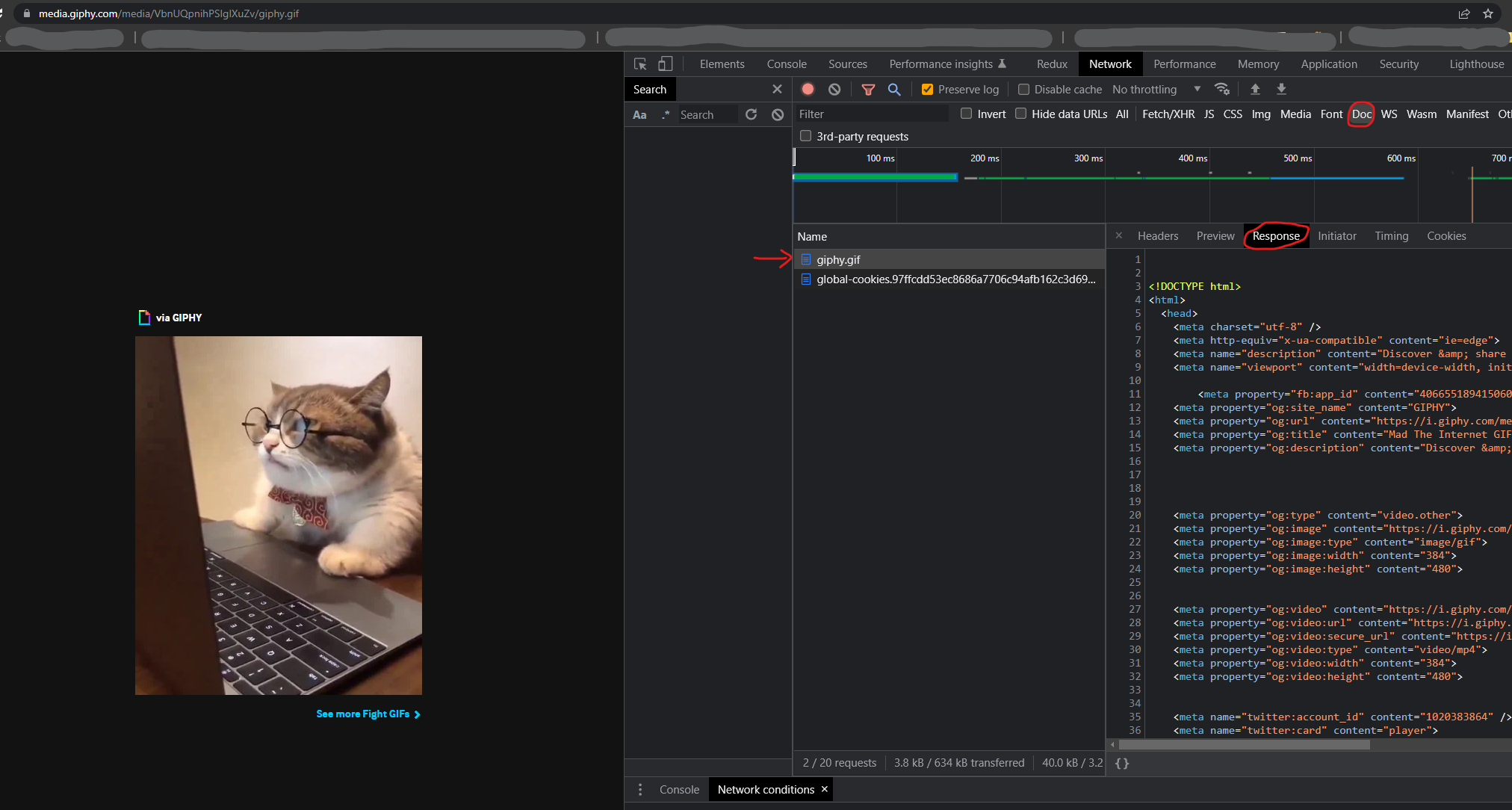Open the No throttling dropdown
Image resolution: width=1512 pixels, height=810 pixels.
click(1156, 89)
